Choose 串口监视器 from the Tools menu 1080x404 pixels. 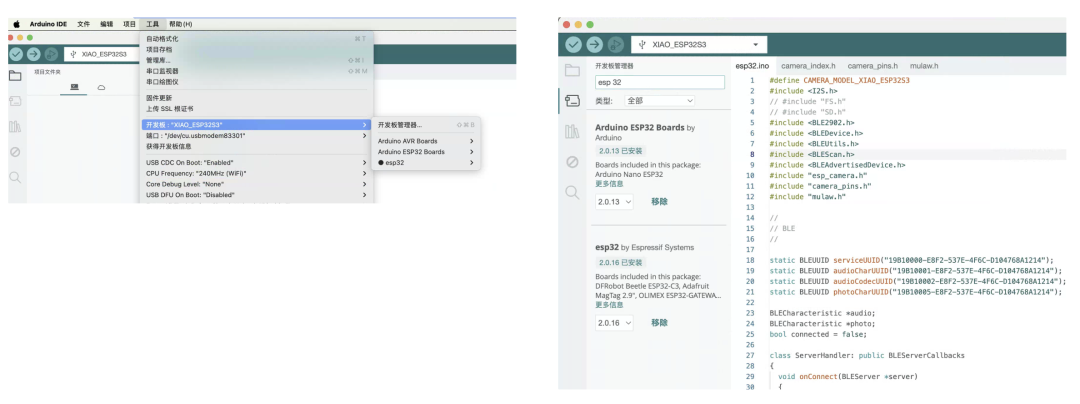point(256,71)
